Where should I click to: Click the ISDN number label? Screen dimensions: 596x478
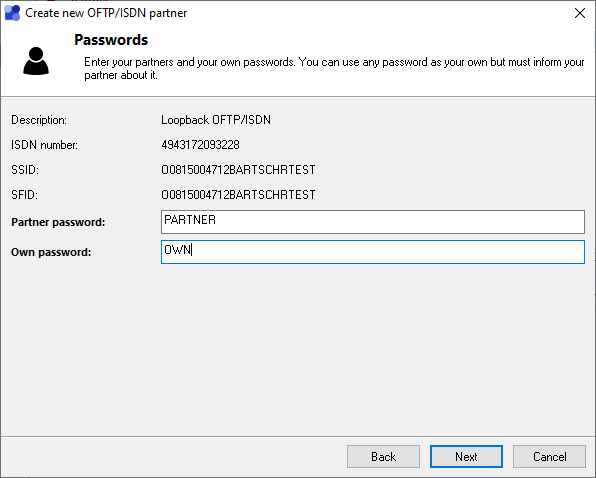tap(44, 145)
